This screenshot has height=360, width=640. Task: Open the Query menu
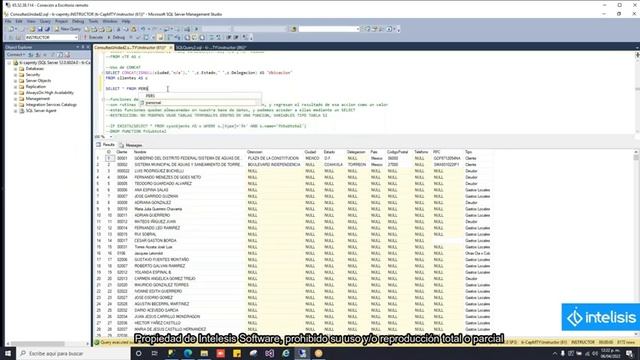[x=45, y=21]
